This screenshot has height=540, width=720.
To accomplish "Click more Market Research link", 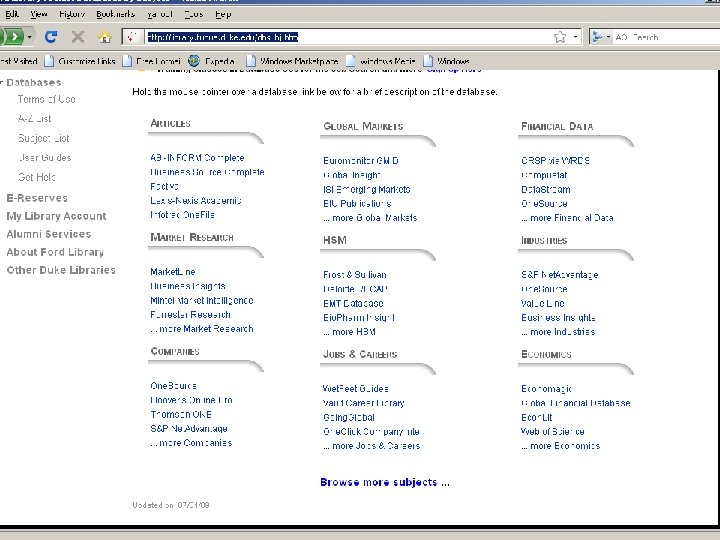I will click(x=202, y=329).
